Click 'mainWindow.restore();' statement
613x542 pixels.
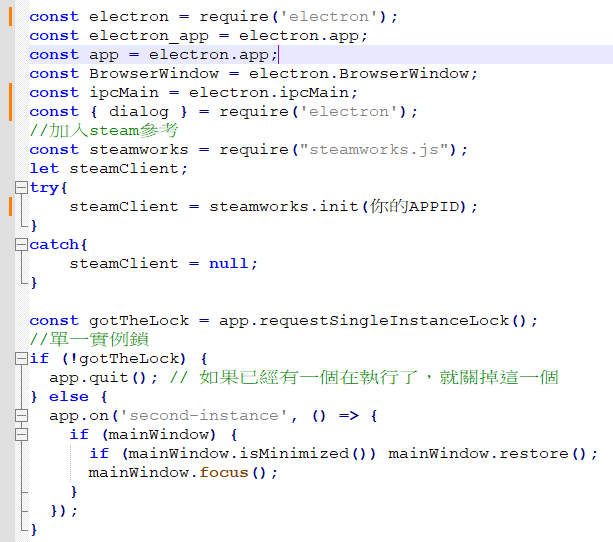click(493, 454)
